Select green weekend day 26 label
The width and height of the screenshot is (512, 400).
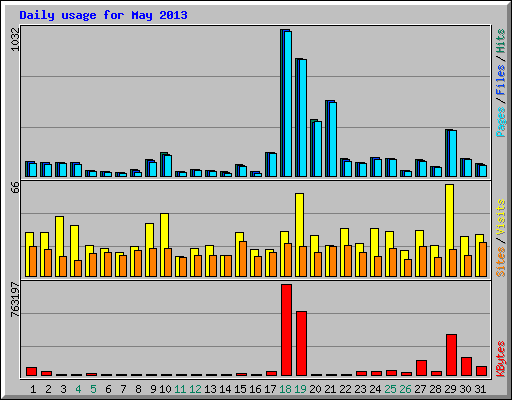click(405, 389)
